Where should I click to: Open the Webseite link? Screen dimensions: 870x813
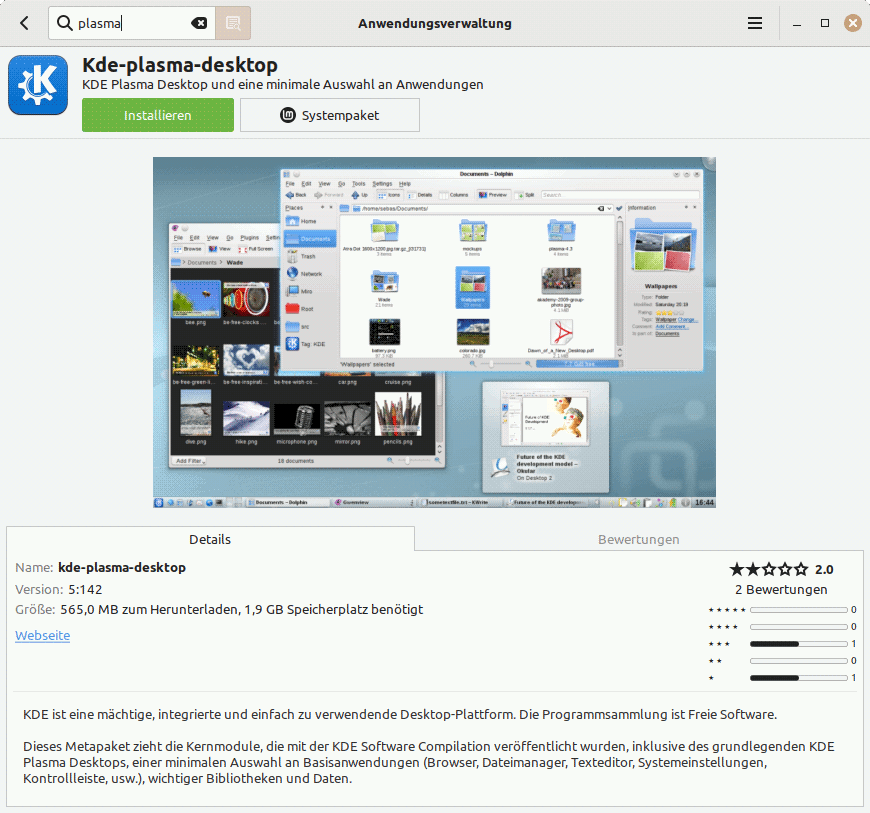[x=42, y=636]
